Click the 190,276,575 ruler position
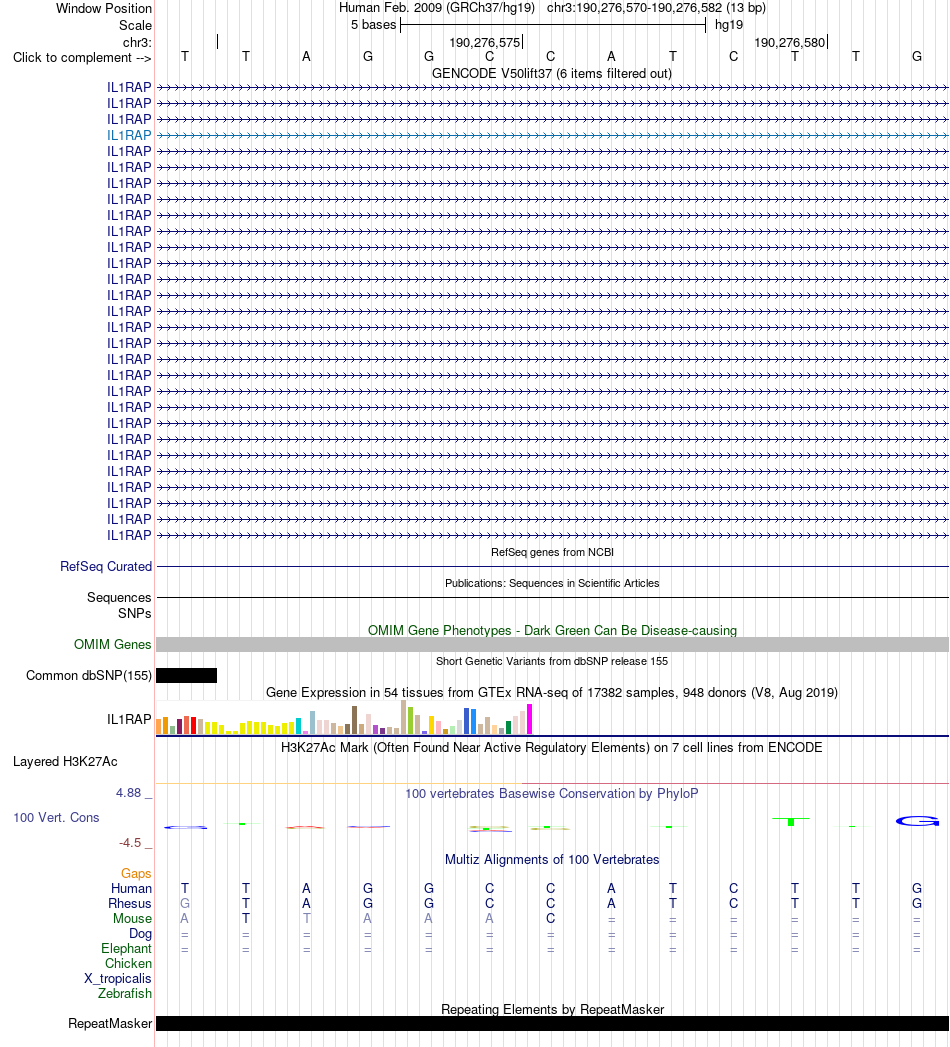The height and width of the screenshot is (1047, 950). (485, 43)
